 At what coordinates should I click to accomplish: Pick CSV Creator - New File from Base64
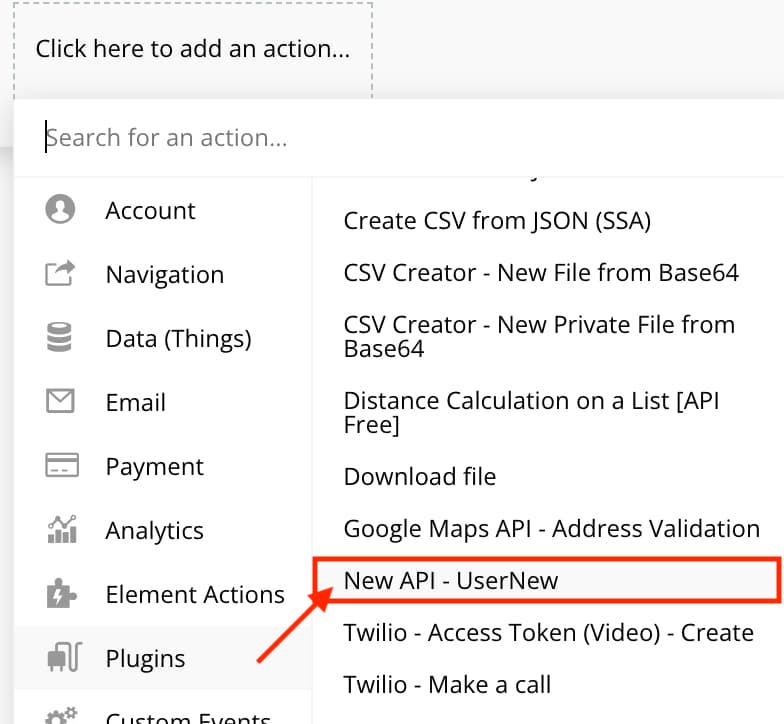[541, 272]
